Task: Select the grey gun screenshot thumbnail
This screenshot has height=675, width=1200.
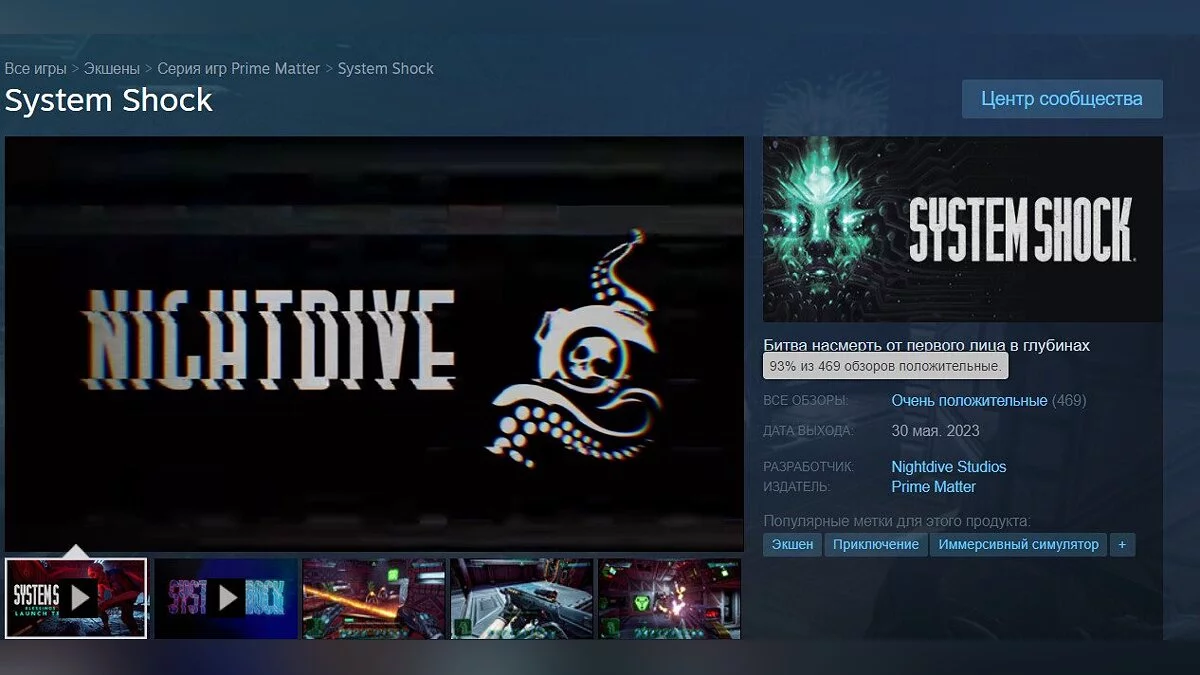Action: 522,598
